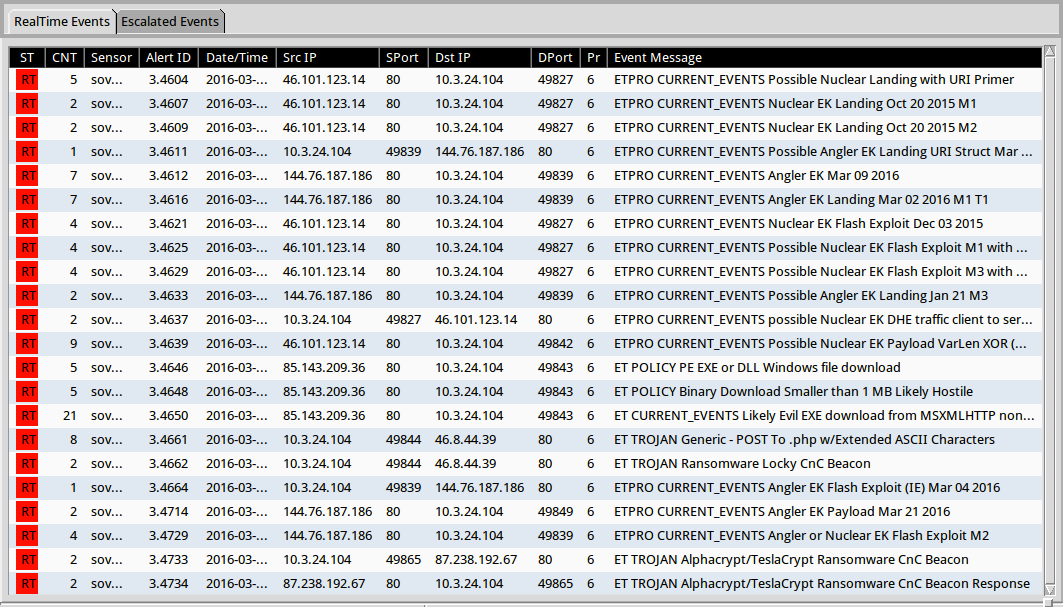The height and width of the screenshot is (607, 1063).
Task: Click the Src IP column header
Action: [x=304, y=58]
